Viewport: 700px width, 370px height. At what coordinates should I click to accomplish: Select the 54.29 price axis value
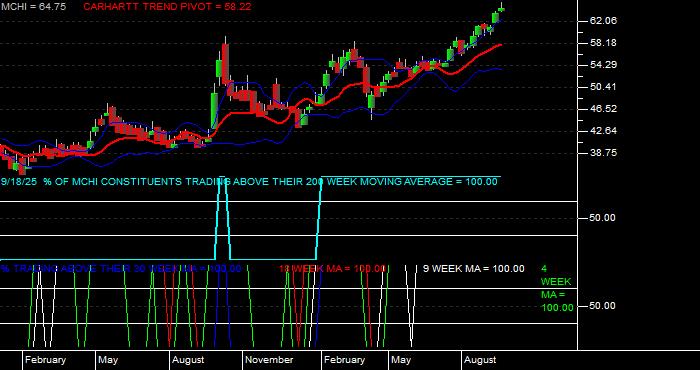coord(603,65)
